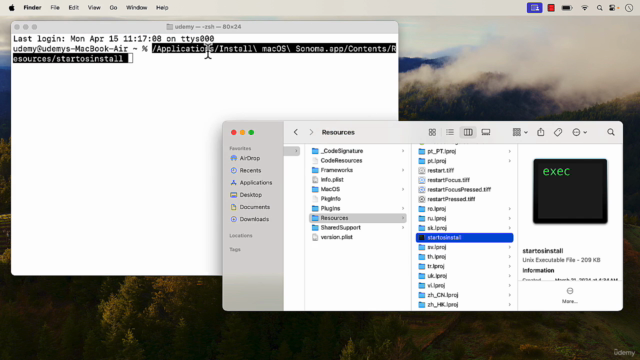Expand the _CodeSignature folder chevron
The height and width of the screenshot is (360, 640).
tap(403, 151)
